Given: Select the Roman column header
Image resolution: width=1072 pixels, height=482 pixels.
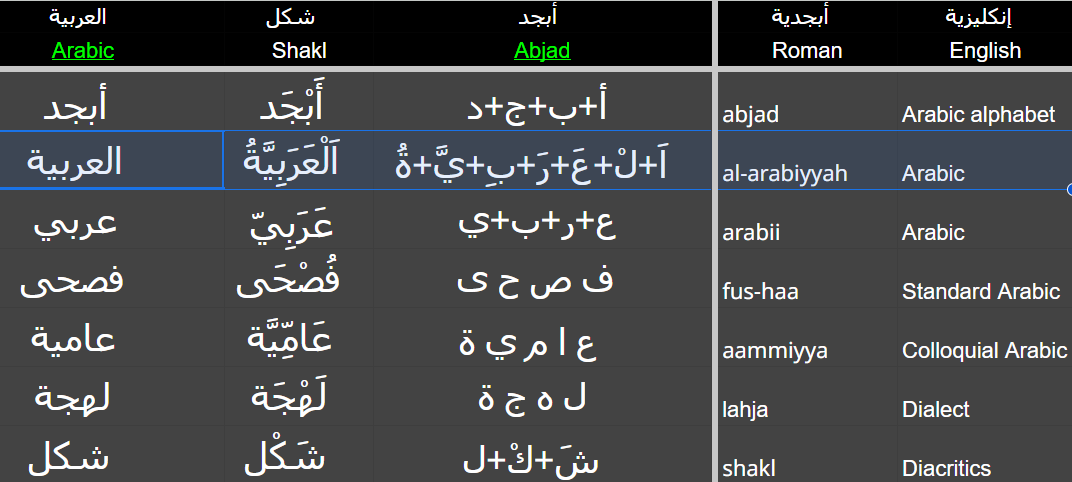Looking at the screenshot, I should click(x=806, y=50).
